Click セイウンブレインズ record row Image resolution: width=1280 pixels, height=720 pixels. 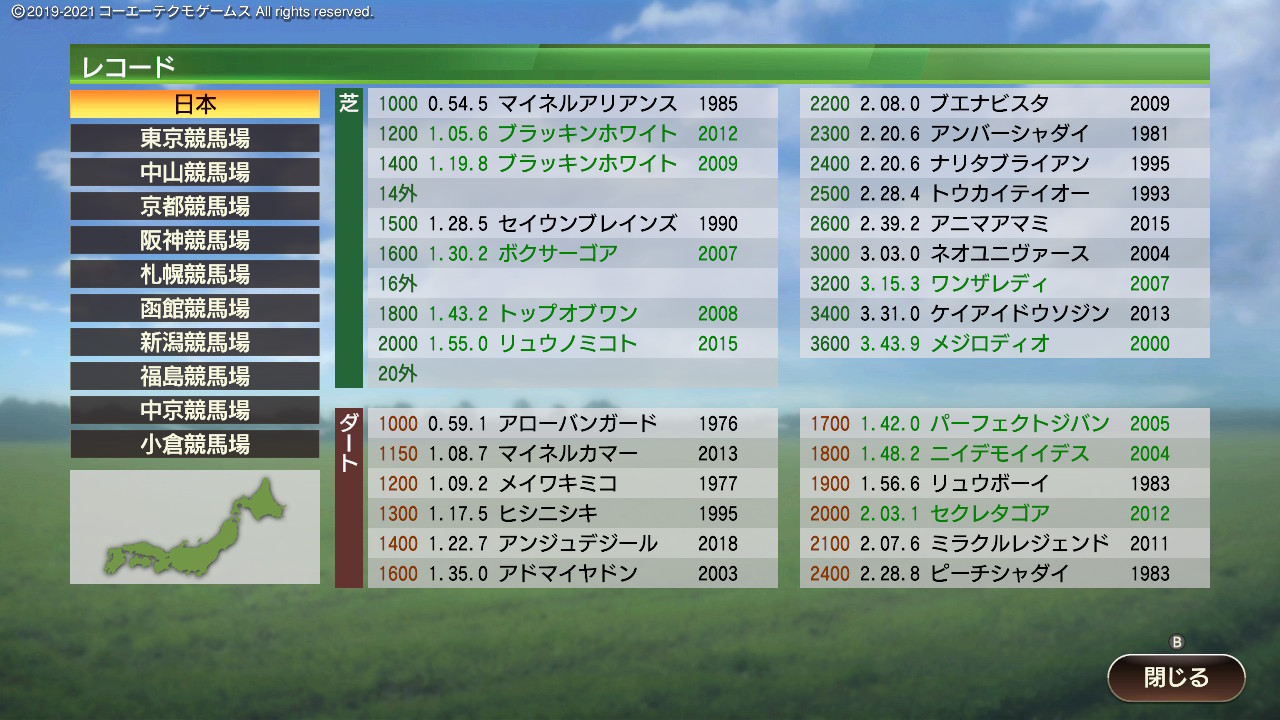(x=573, y=223)
